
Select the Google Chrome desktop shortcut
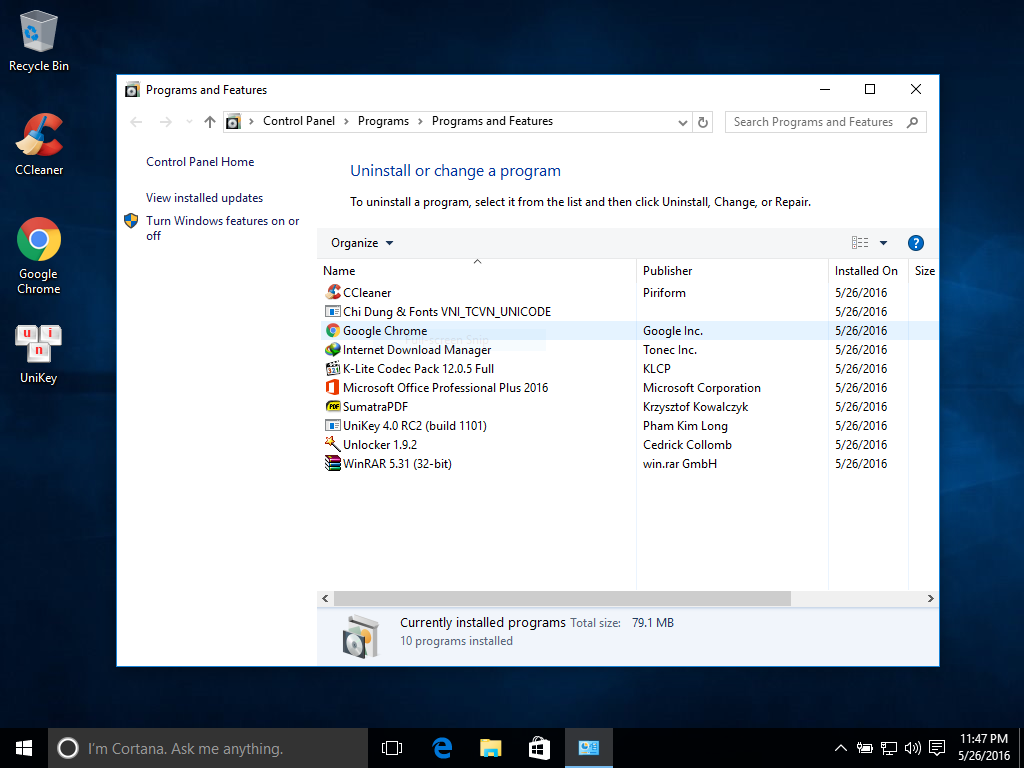39,255
